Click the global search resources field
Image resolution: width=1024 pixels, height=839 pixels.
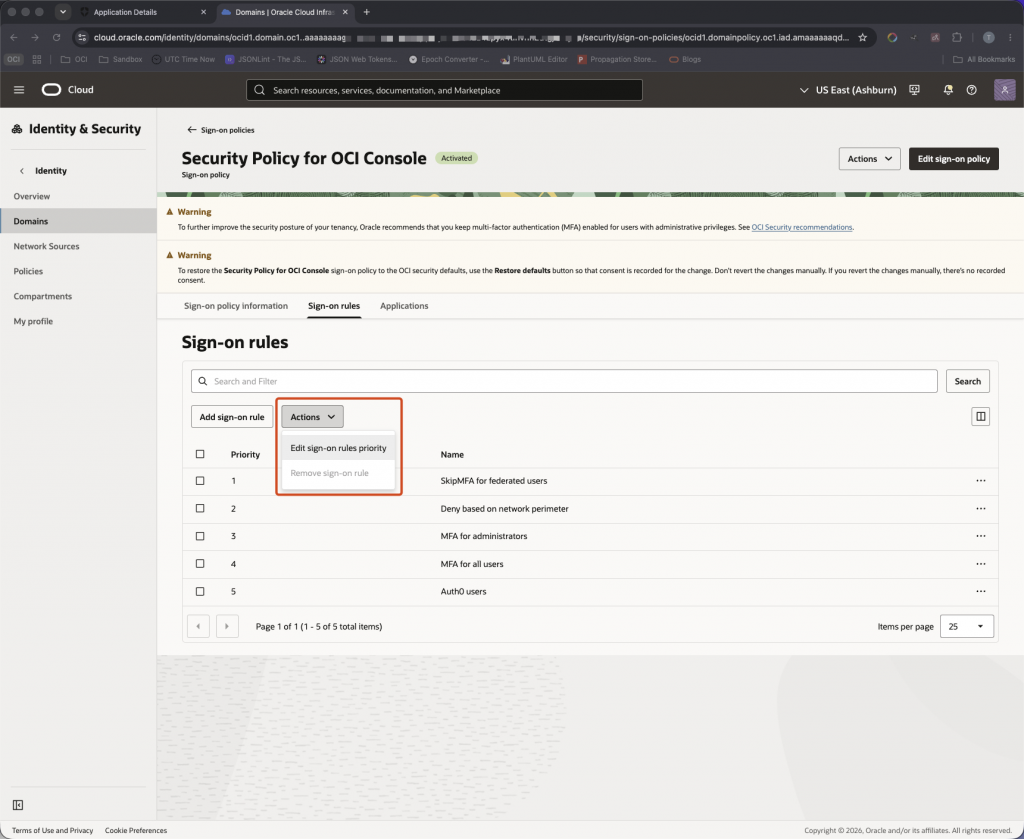(x=444, y=90)
